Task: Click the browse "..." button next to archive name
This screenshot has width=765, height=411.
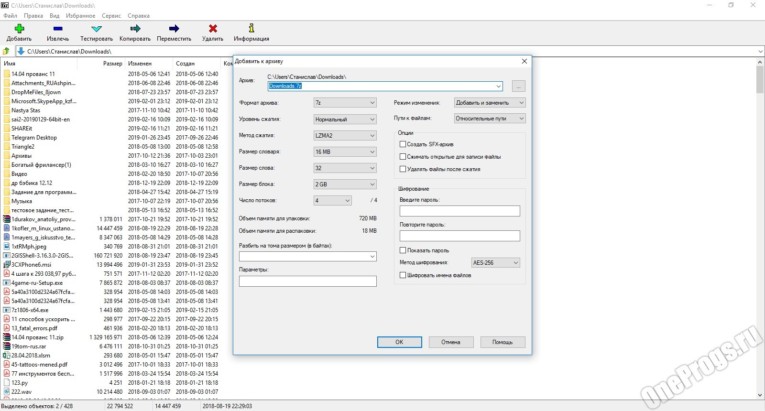Action: (x=519, y=86)
